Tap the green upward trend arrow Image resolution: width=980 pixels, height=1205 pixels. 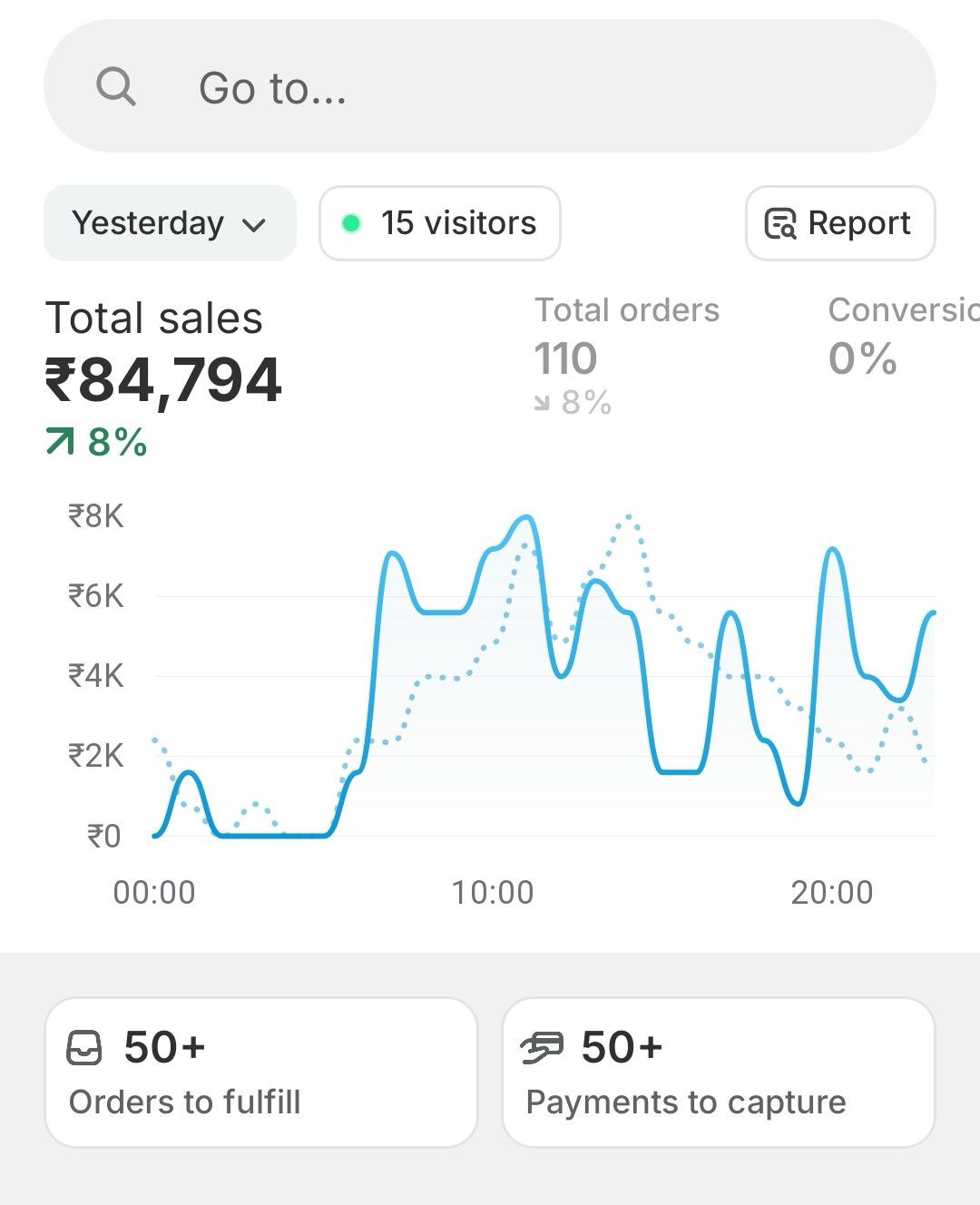point(60,442)
